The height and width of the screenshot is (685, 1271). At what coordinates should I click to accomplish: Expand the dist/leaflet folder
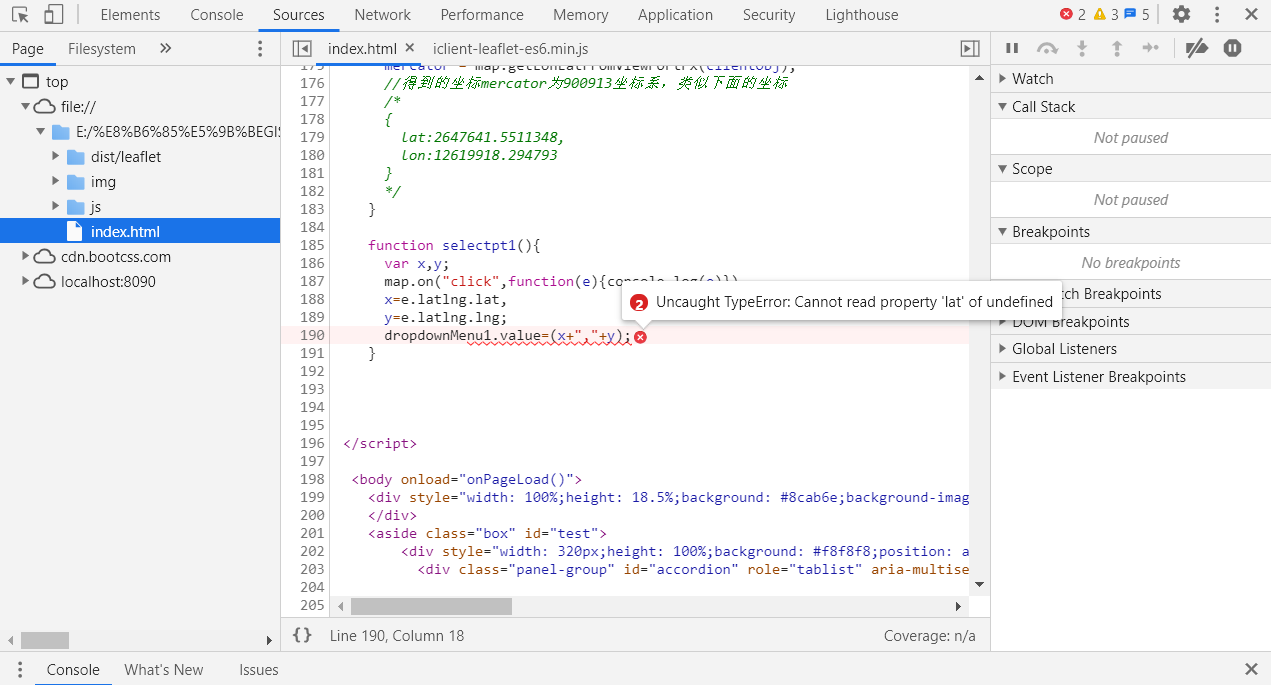[x=56, y=157]
